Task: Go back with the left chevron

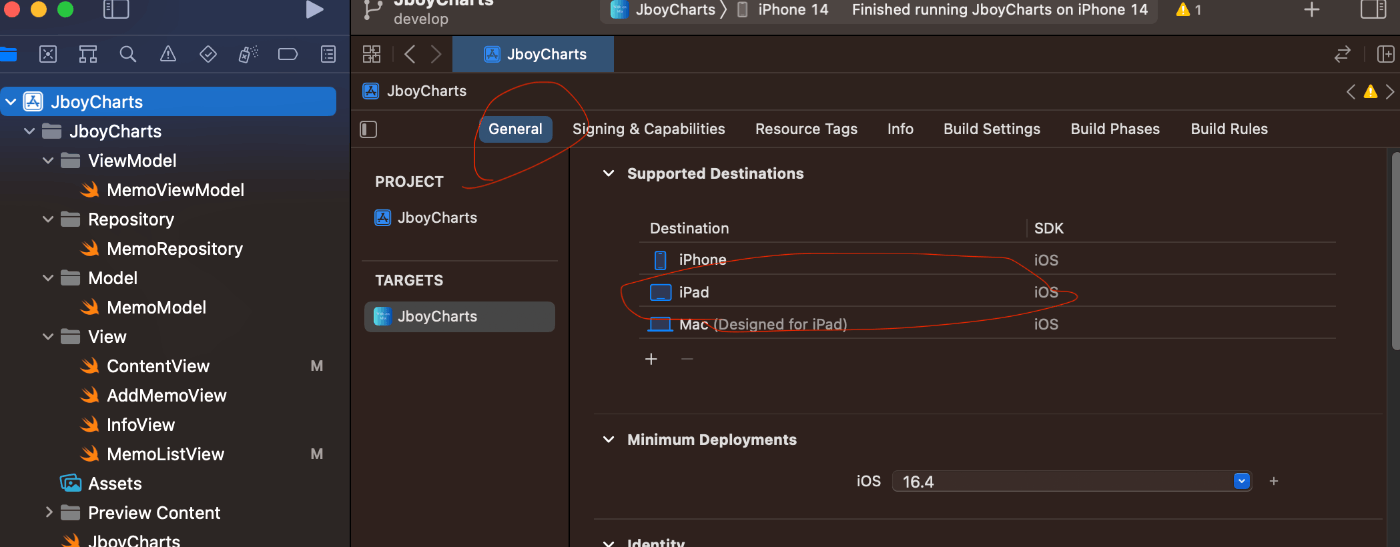Action: [410, 54]
